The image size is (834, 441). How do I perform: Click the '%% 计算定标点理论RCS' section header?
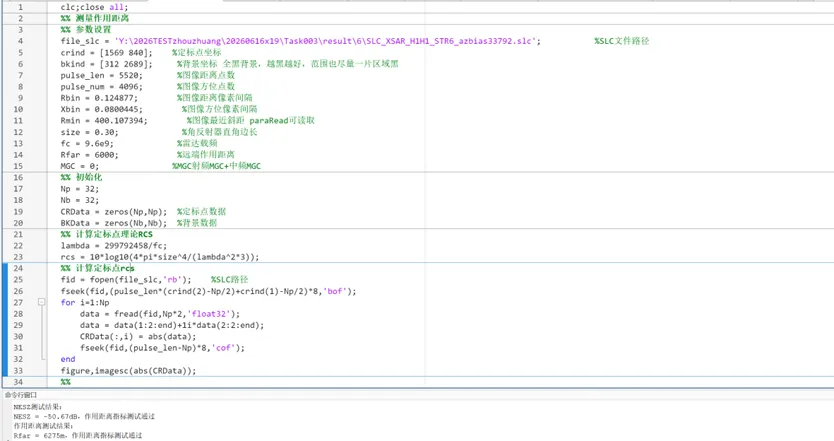pyautogui.click(x=106, y=234)
